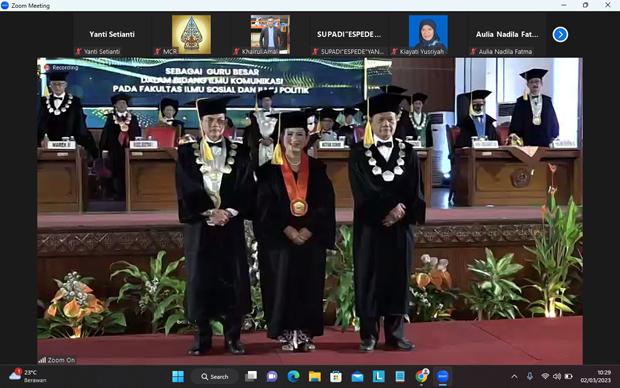This screenshot has height=388, width=620.
Task: Open the Windows Start menu
Action: coord(178,377)
